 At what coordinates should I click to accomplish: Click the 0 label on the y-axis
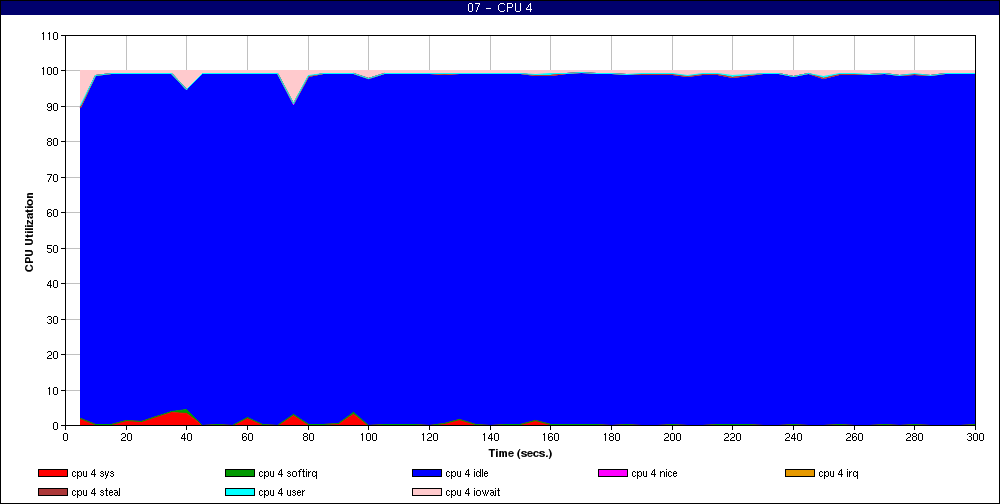point(55,426)
